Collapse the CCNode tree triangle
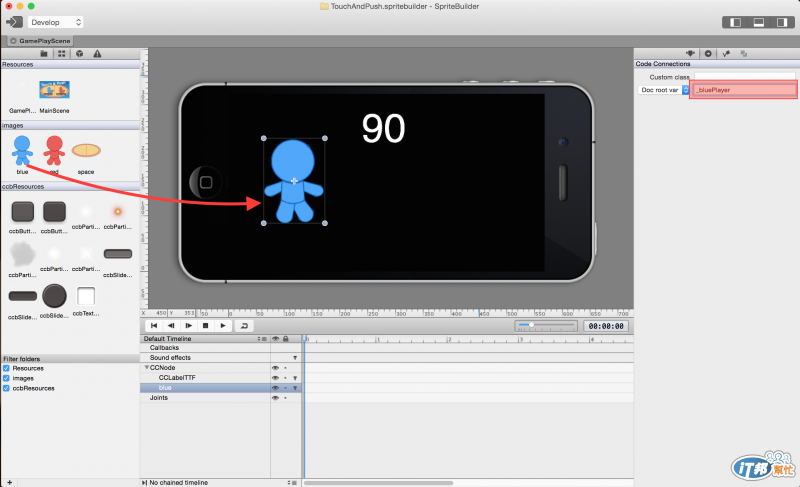The height and width of the screenshot is (487, 800). click(146, 368)
